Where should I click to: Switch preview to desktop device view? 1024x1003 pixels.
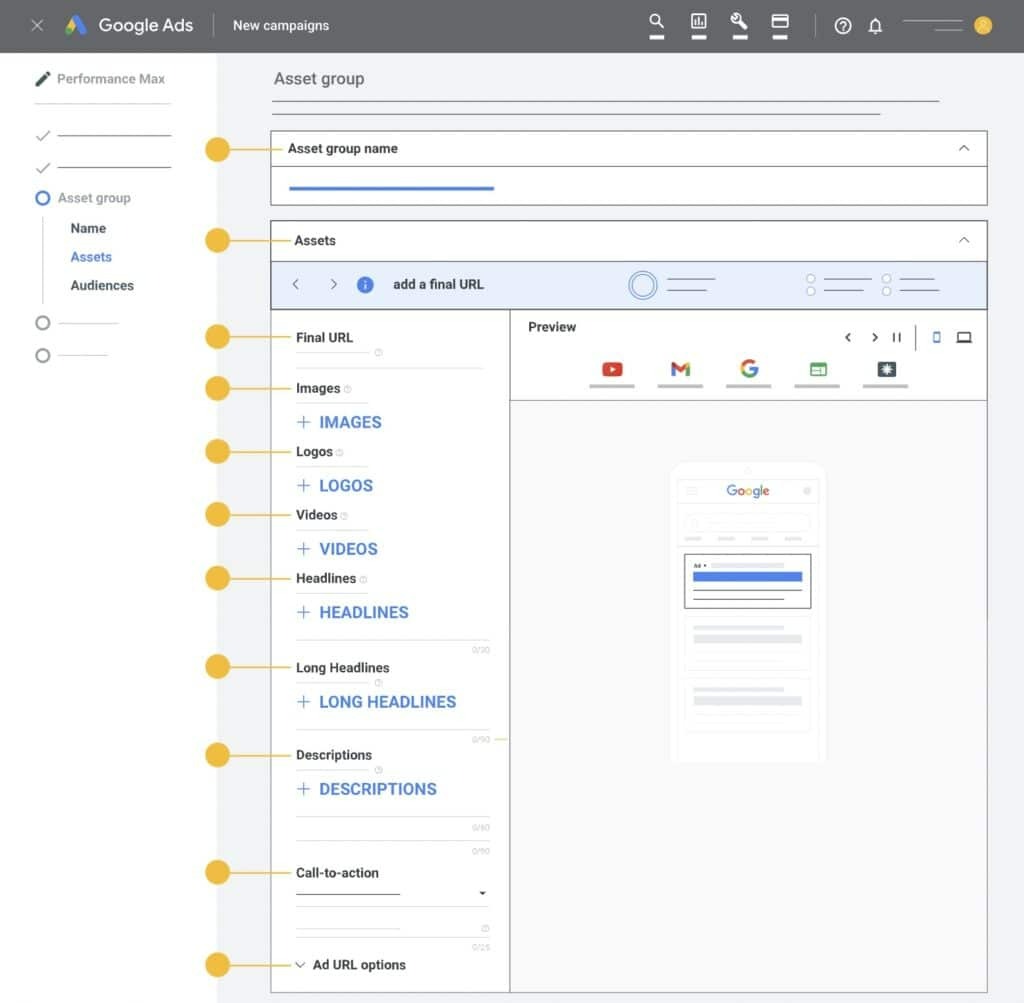click(x=964, y=338)
